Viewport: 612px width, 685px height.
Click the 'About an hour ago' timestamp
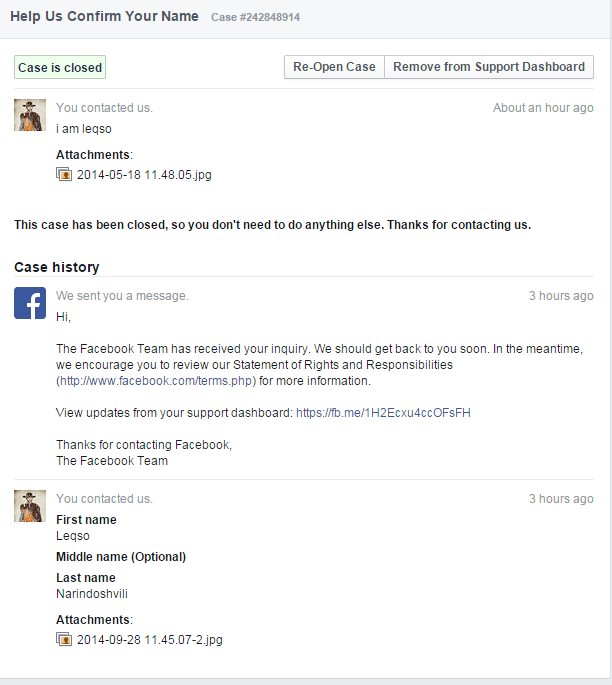(543, 108)
